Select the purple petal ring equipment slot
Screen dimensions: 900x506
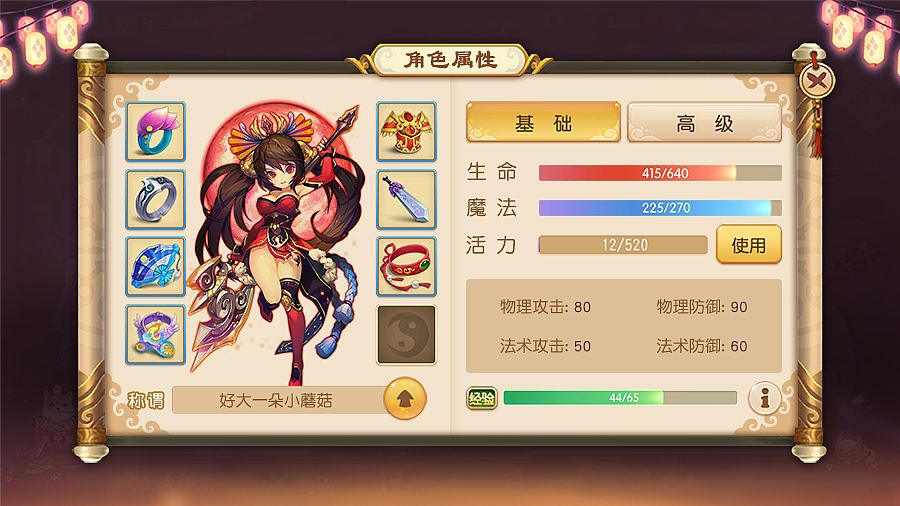pos(156,131)
